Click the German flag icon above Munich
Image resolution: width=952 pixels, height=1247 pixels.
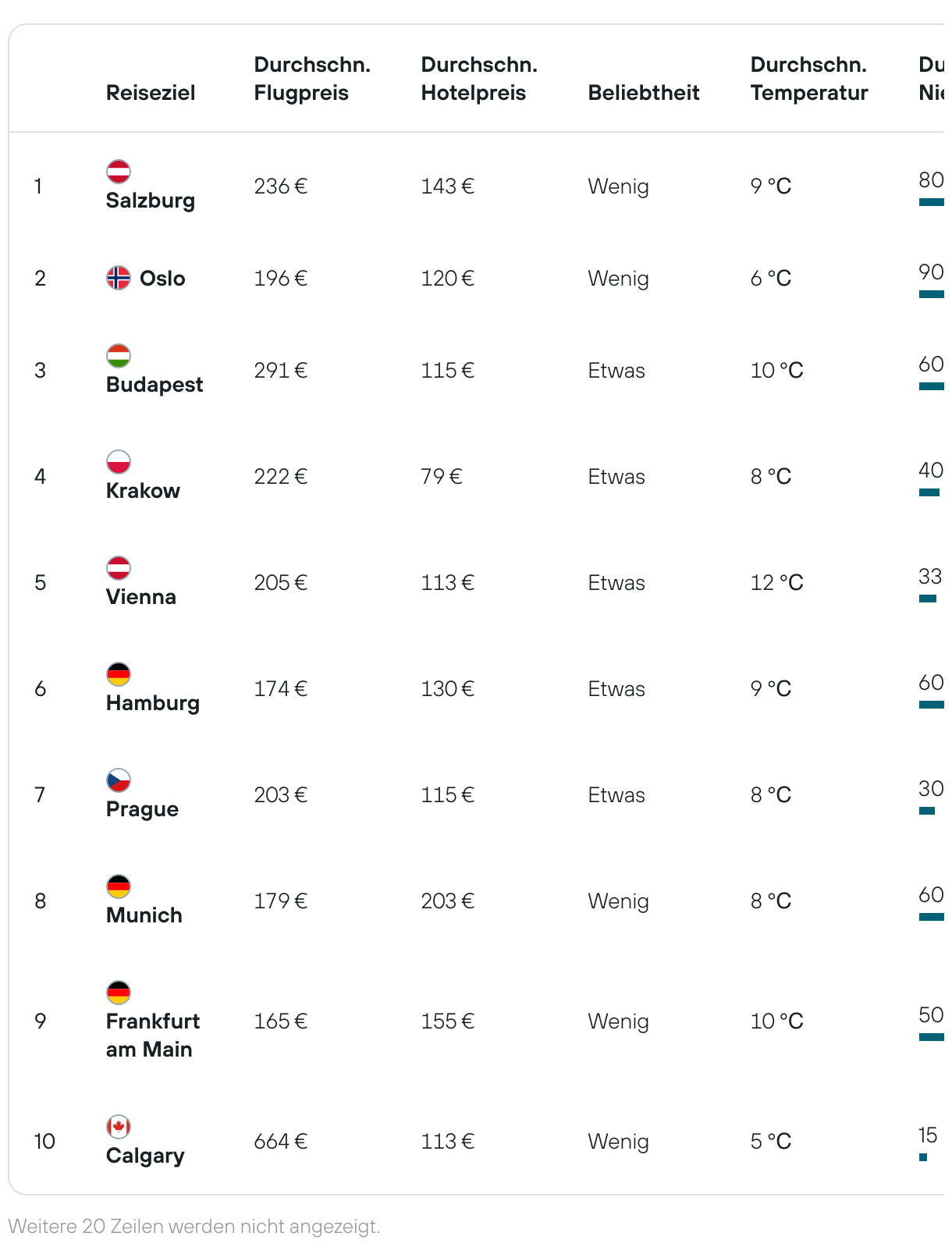tap(119, 886)
